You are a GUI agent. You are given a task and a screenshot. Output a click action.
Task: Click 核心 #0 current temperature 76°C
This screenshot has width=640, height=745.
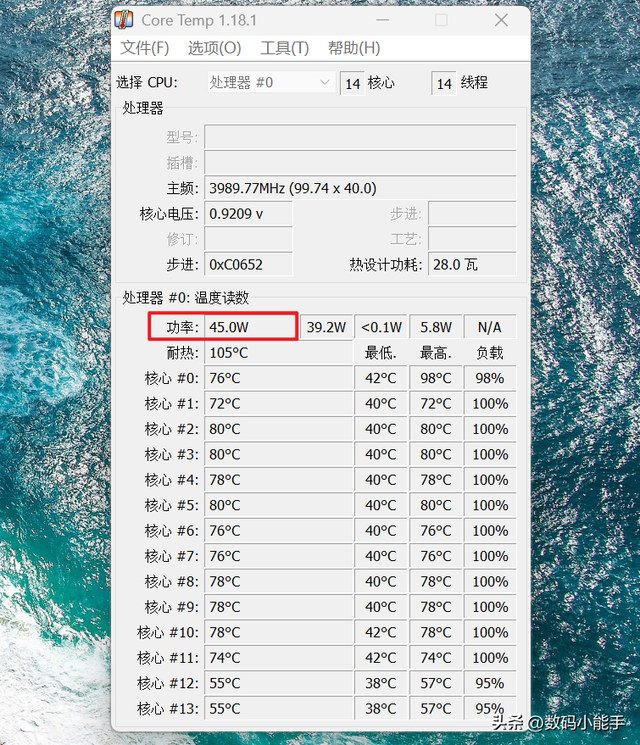(278, 378)
